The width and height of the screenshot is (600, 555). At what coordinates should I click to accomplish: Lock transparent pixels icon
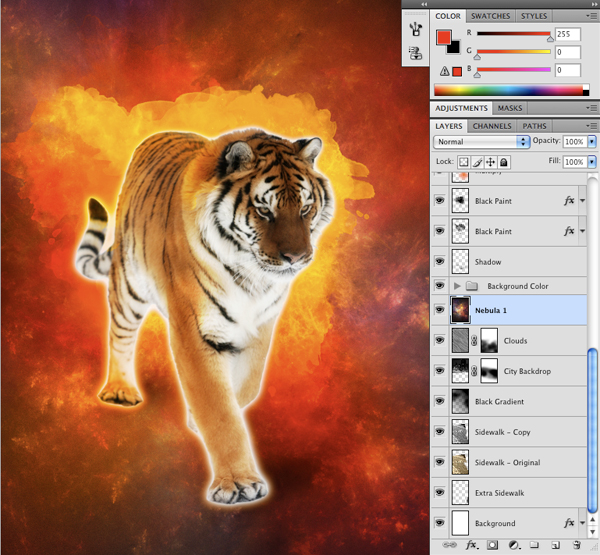tap(463, 162)
